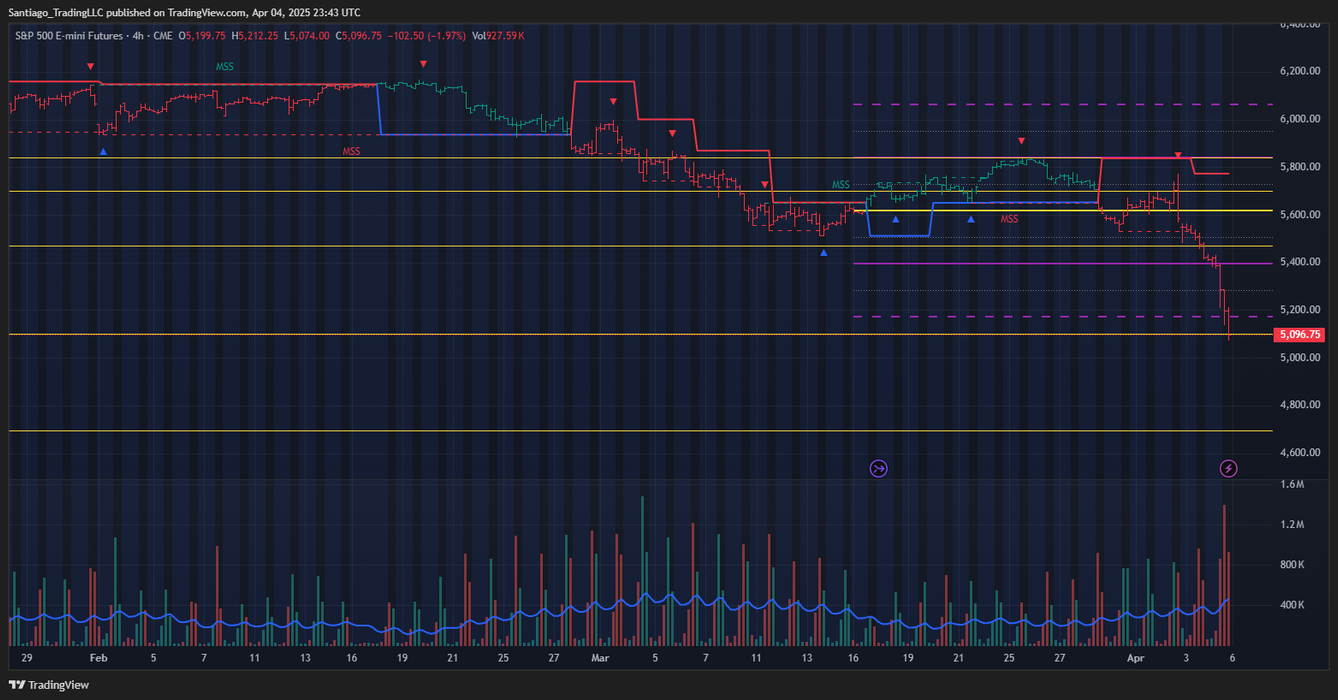The width and height of the screenshot is (1338, 700).
Task: Click the red 5,096.75 last-price label
Action: pyautogui.click(x=1300, y=334)
